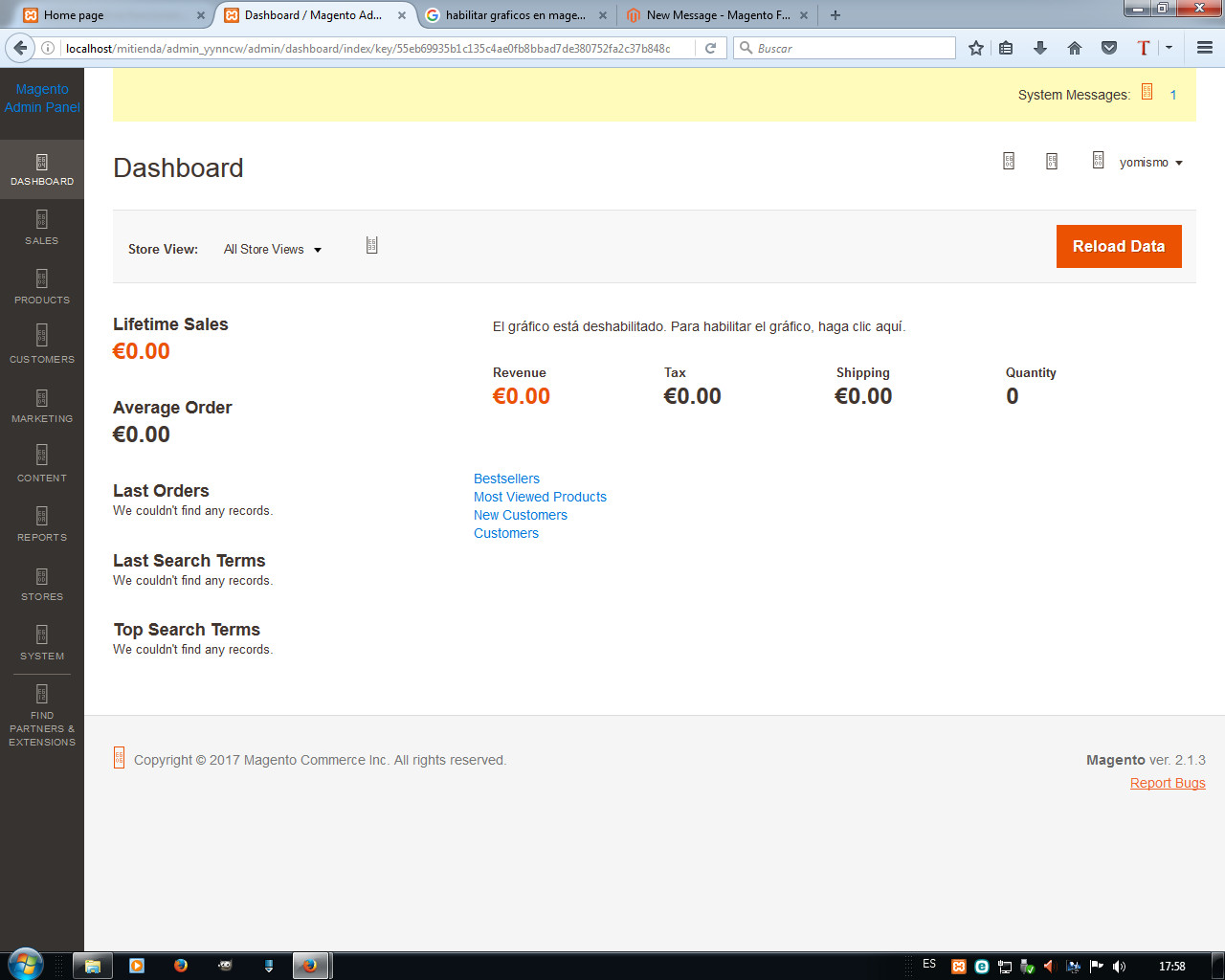
Task: Open the System sidebar menu
Action: point(41,644)
